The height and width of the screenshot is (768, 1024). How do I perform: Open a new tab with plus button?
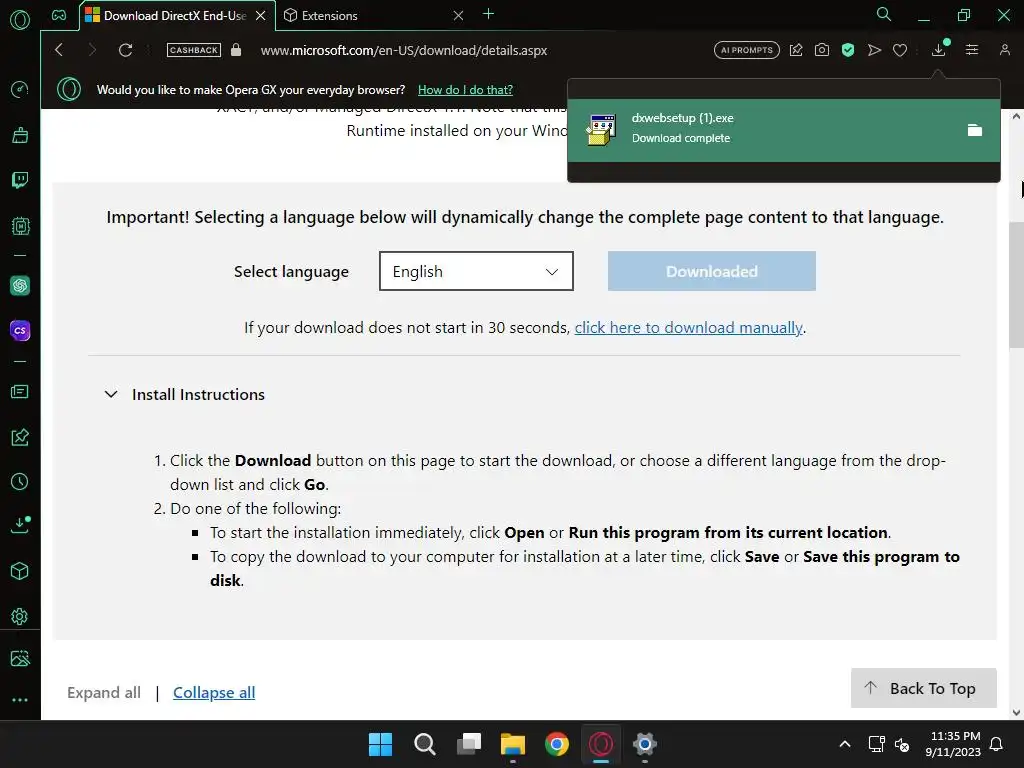tap(488, 14)
